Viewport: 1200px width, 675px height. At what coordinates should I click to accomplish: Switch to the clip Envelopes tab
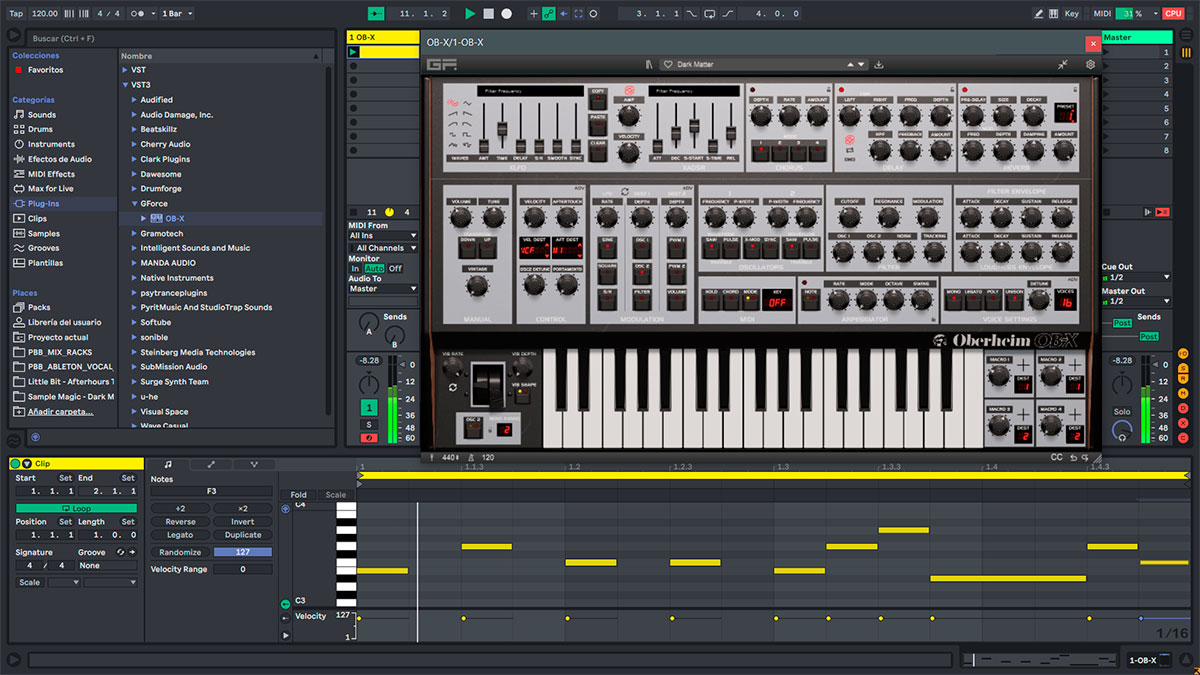(211, 464)
